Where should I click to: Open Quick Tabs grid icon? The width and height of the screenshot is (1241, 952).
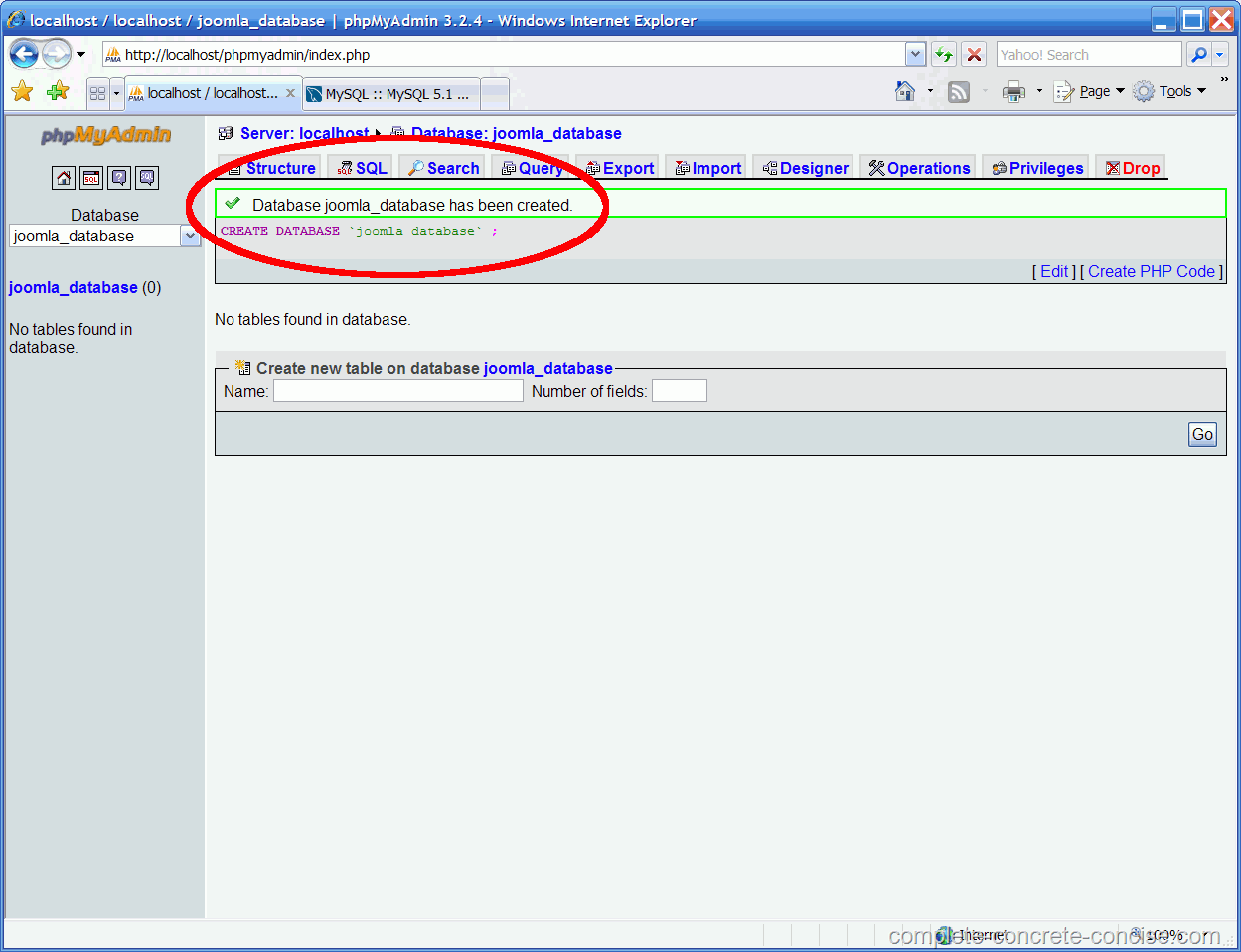pyautogui.click(x=97, y=93)
